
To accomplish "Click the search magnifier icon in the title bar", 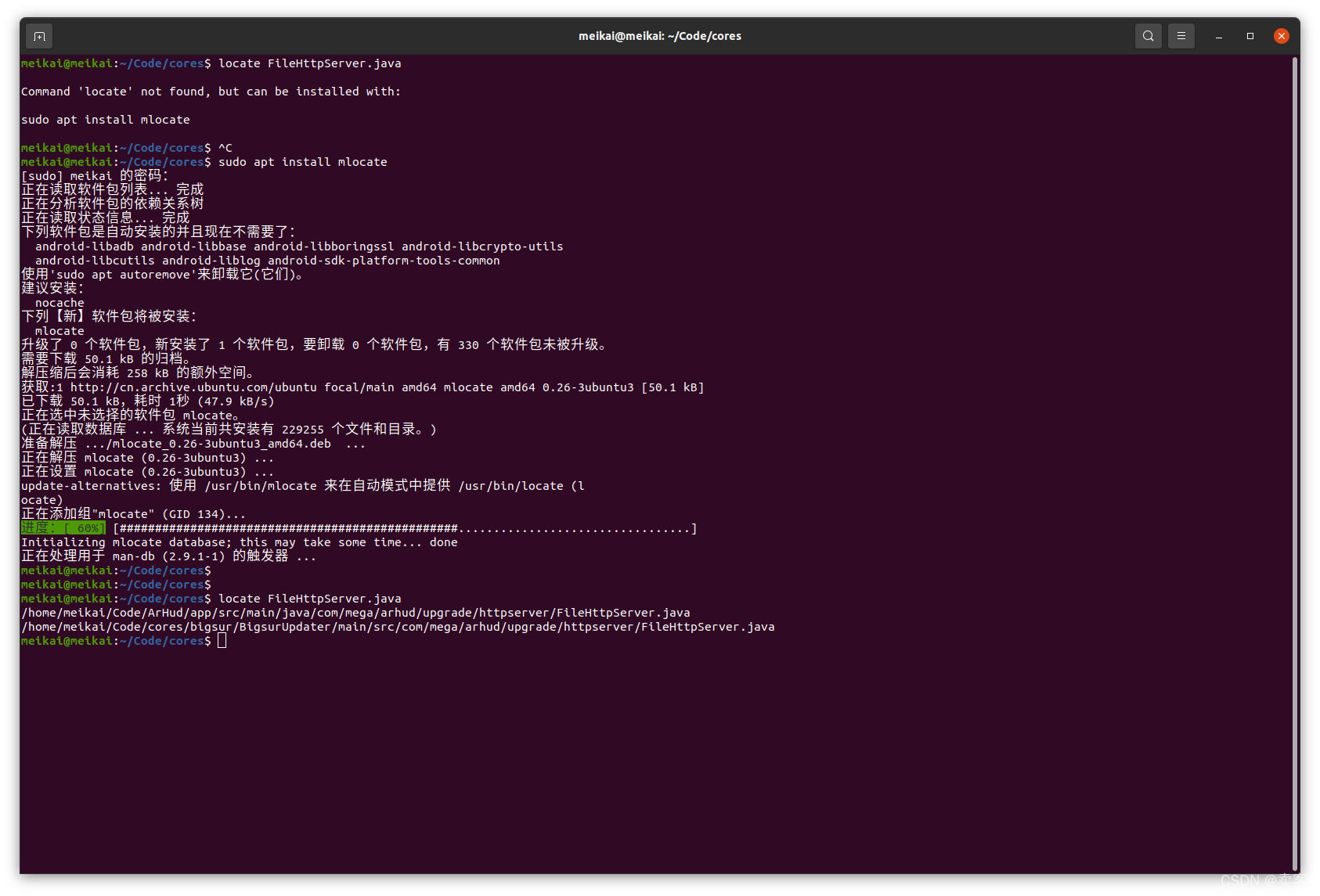I will (1148, 36).
